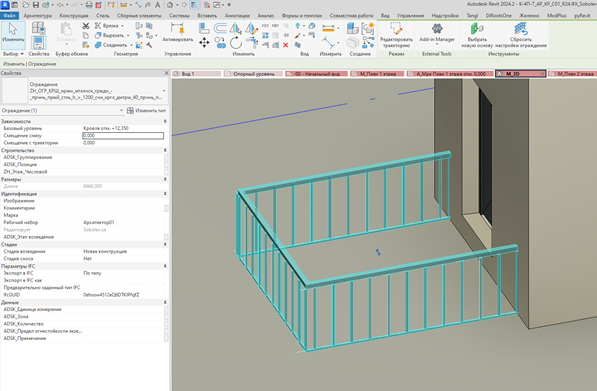This screenshot has width=597, height=391.
Task: Open the Врезка dropdown arrow
Action: click(x=122, y=26)
